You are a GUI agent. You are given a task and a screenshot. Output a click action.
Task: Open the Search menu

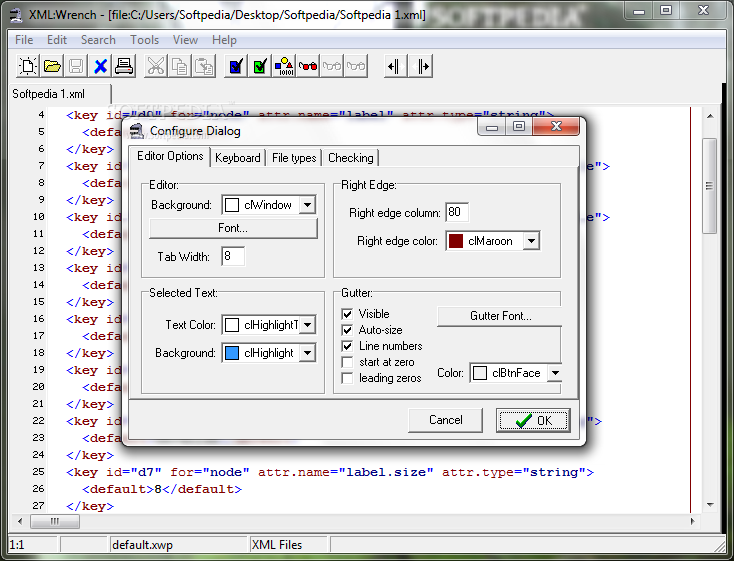pos(98,40)
